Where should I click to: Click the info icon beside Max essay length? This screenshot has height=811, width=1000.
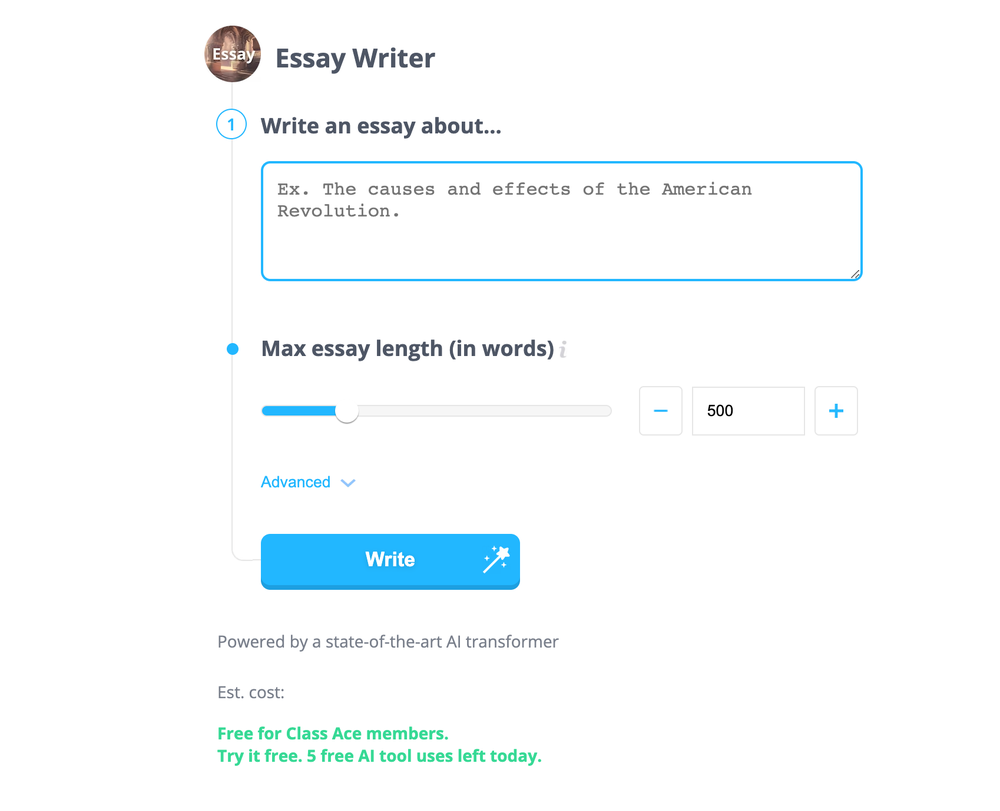point(563,350)
